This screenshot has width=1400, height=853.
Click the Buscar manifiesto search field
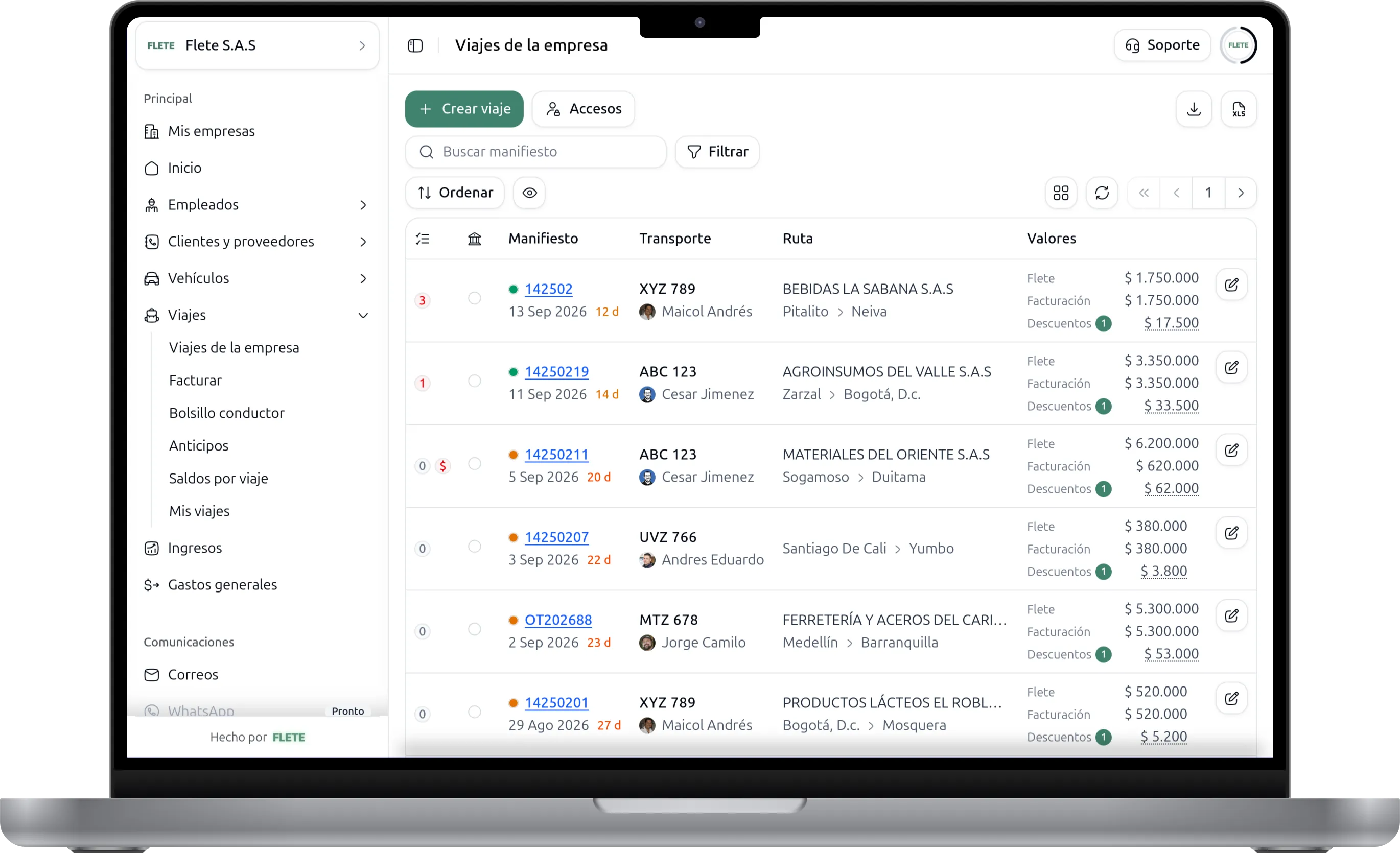tap(535, 152)
